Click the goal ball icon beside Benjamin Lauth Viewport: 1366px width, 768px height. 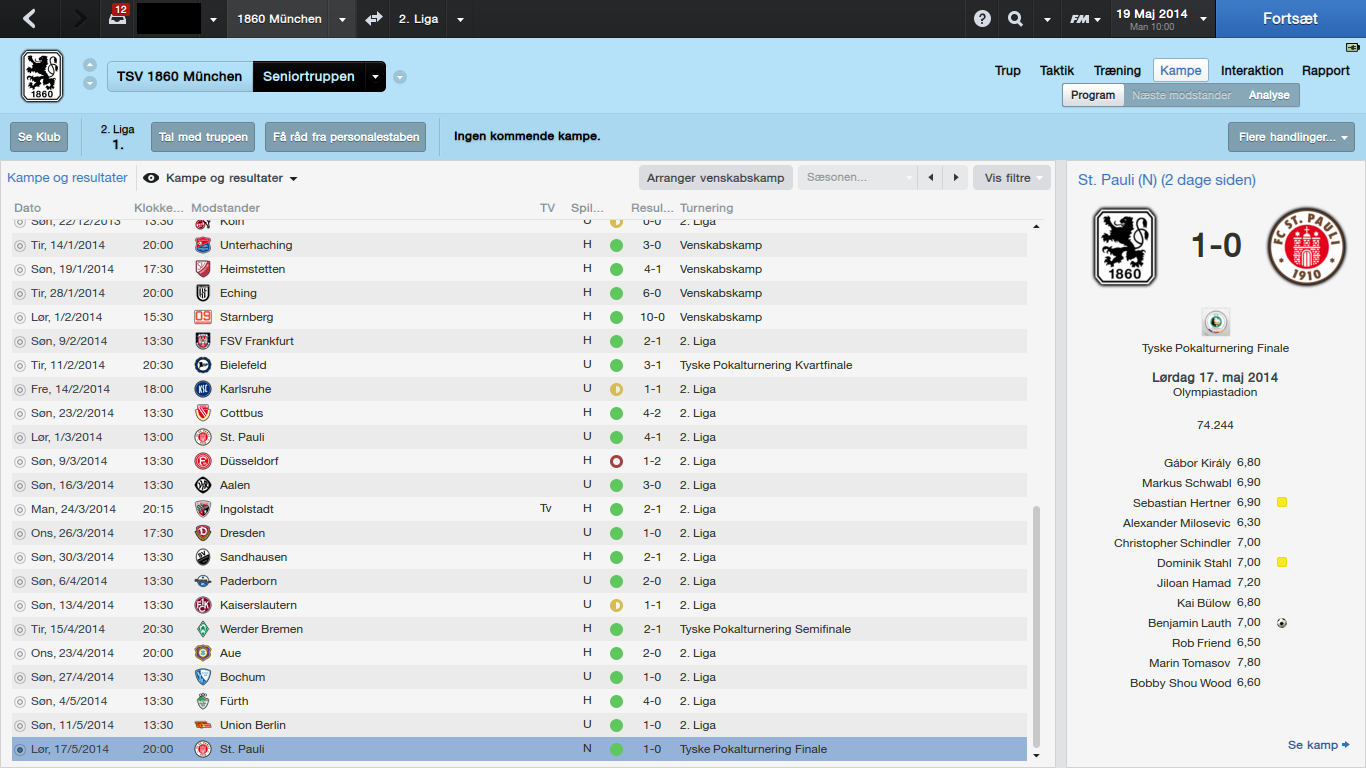coord(1282,623)
